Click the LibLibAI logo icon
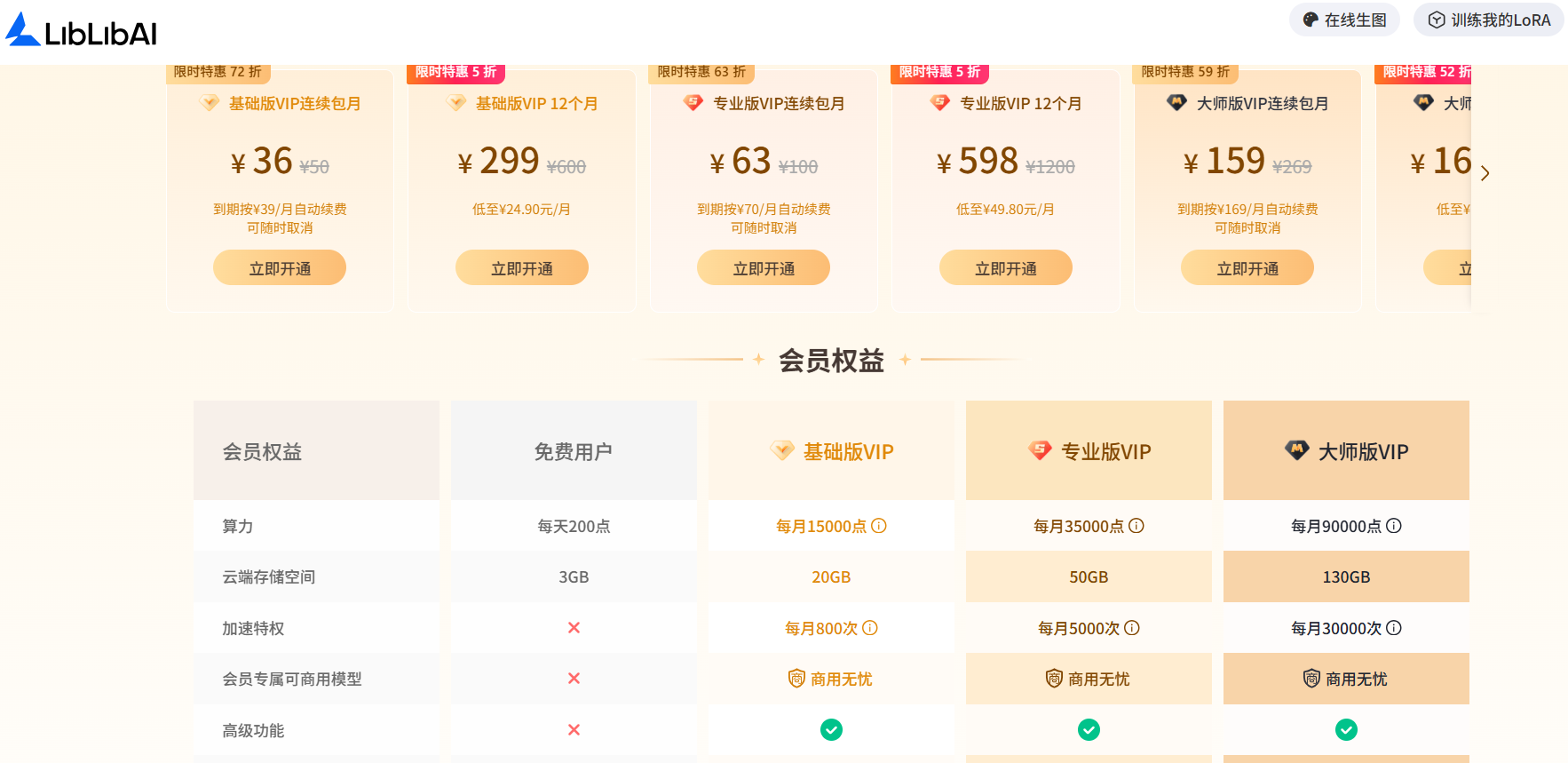 coord(20,29)
